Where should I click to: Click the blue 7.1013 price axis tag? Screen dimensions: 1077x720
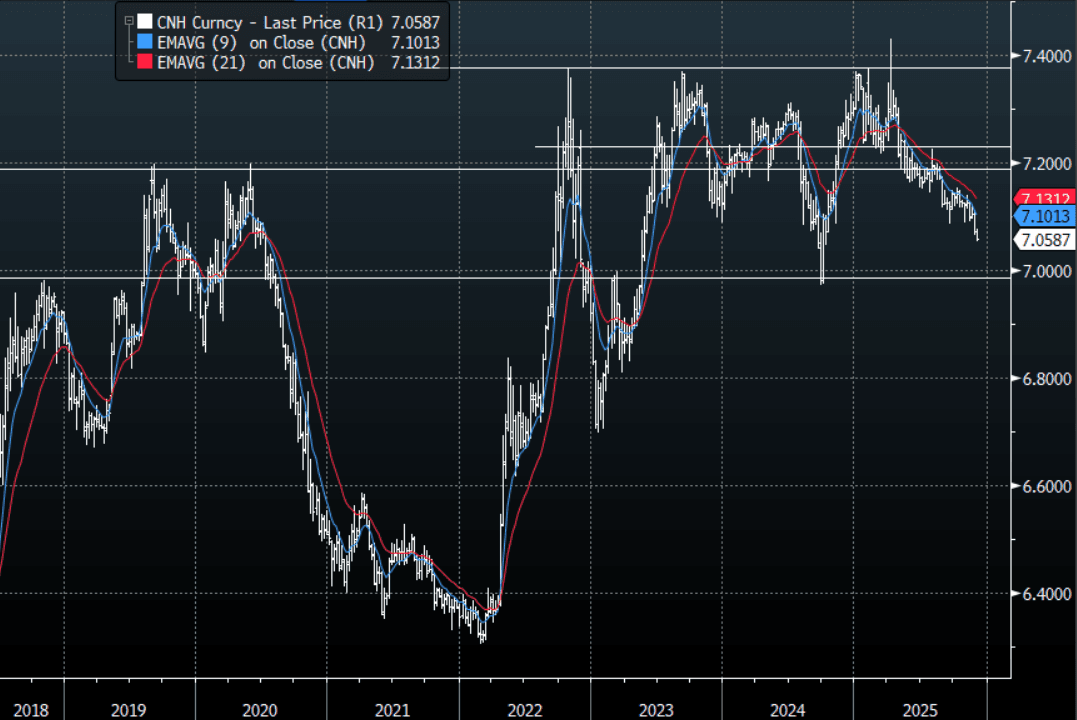tap(1046, 216)
